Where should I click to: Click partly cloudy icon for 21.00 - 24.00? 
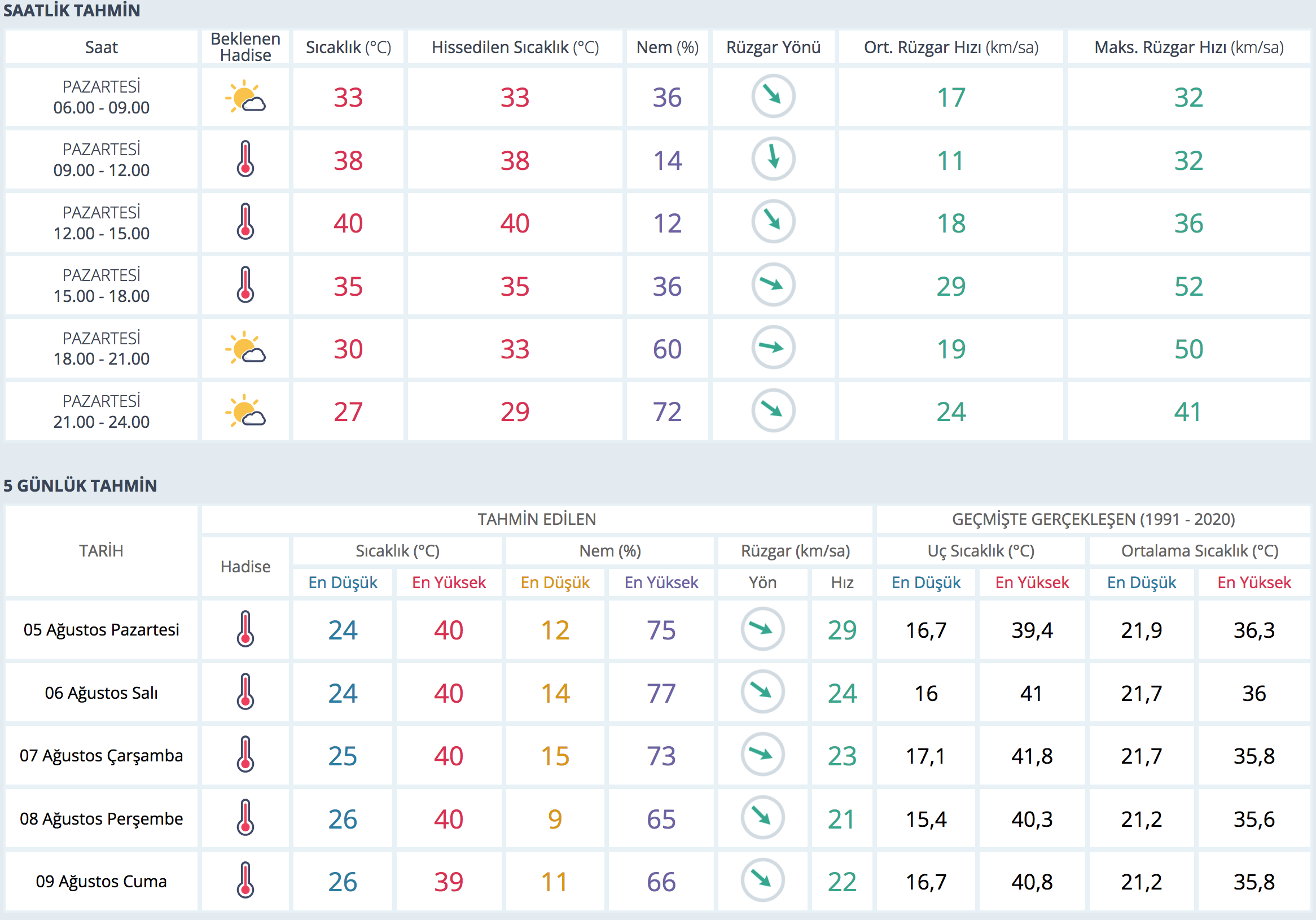pos(245,411)
